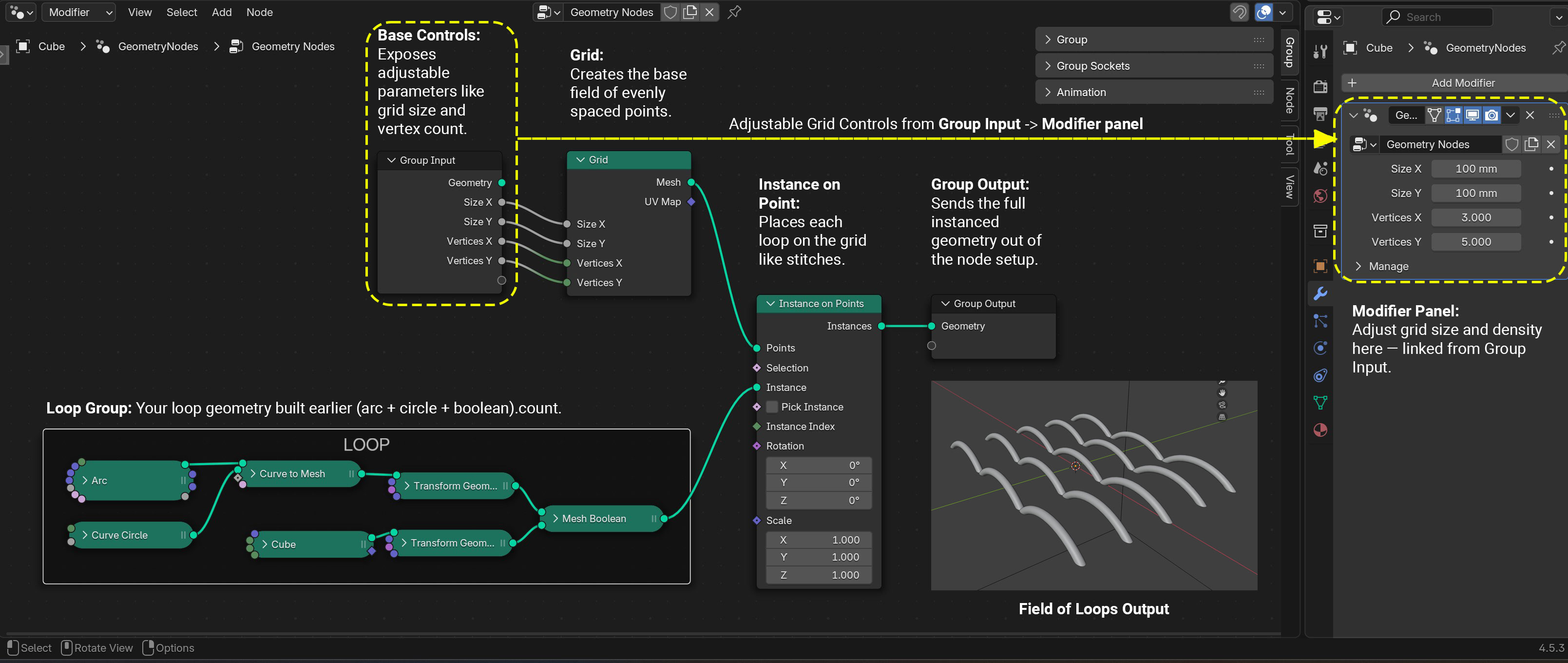
Task: Toggle modifier render visibility camera icon
Action: 1492,115
